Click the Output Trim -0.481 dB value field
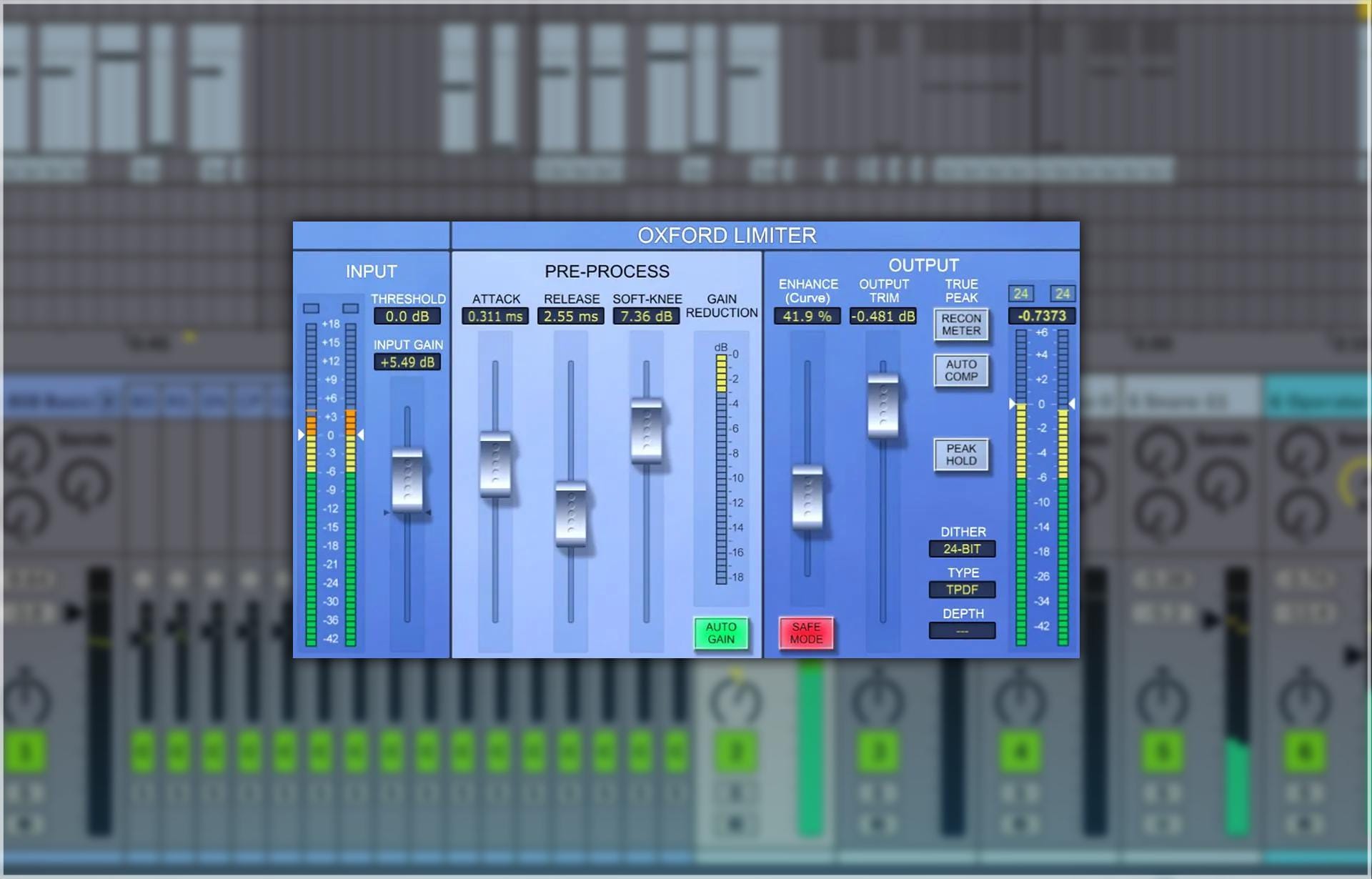Viewport: 1372px width, 879px height. (x=883, y=316)
